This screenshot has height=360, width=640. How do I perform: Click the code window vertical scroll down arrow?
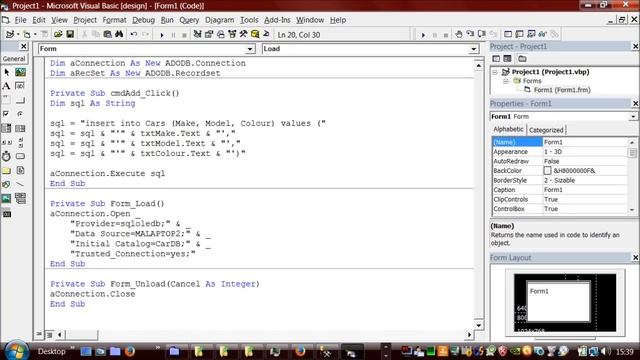pyautogui.click(x=479, y=325)
